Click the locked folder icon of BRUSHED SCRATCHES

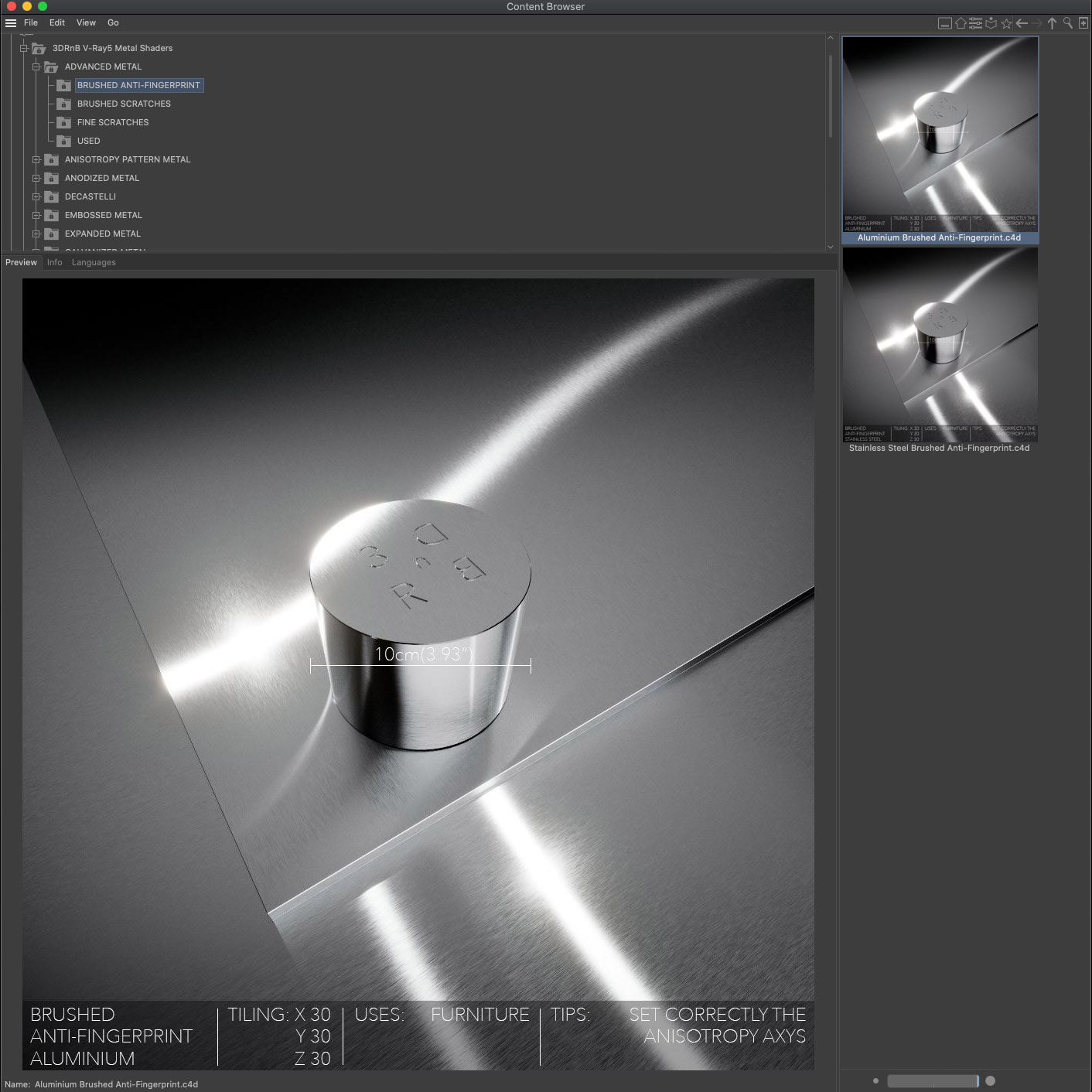pos(63,104)
